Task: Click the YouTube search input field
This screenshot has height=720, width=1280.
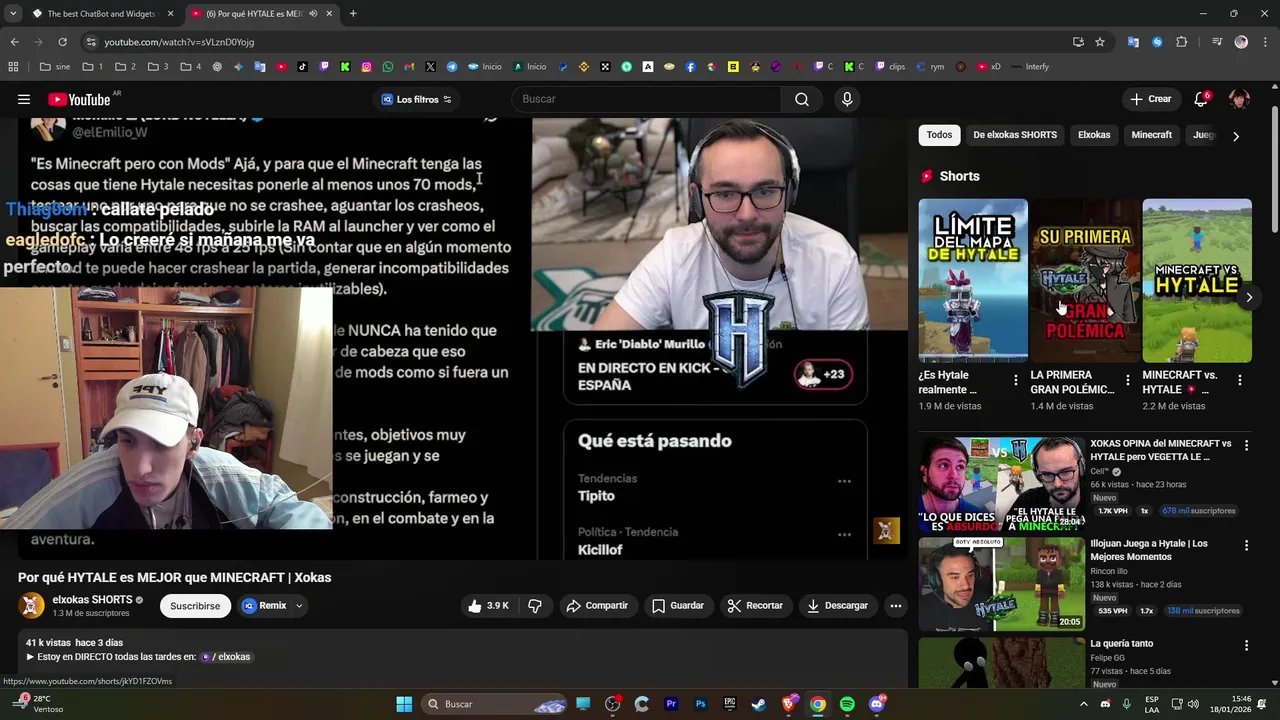Action: tap(648, 99)
